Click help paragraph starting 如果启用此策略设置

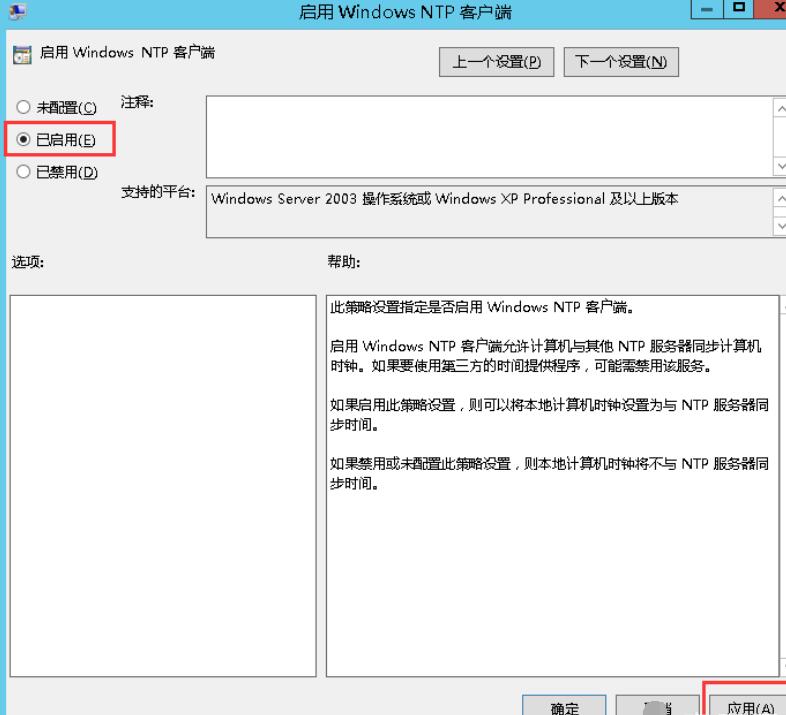pos(549,415)
